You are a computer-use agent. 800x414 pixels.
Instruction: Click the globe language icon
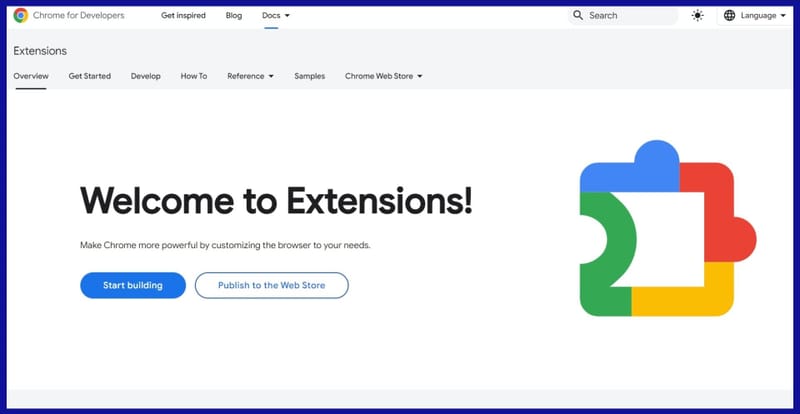[729, 16]
